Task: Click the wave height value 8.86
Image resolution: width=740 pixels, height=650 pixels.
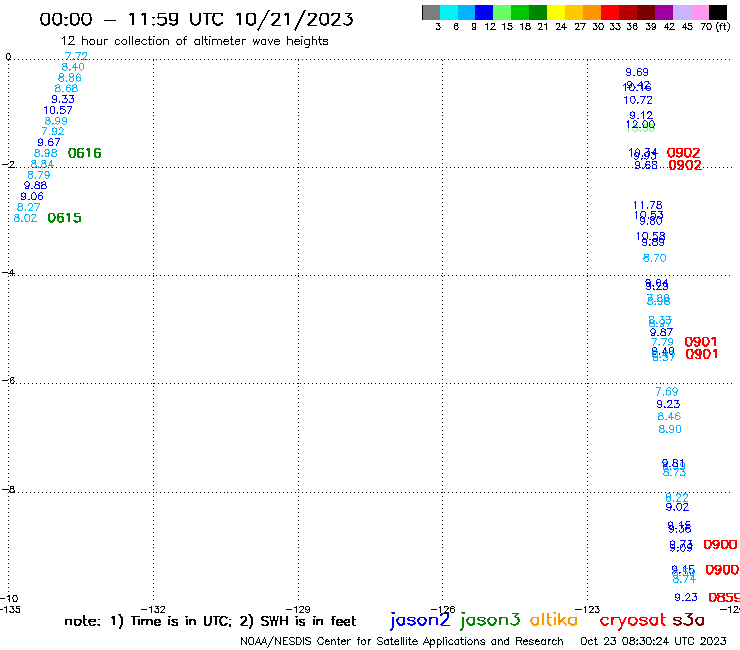Action: click(x=69, y=78)
